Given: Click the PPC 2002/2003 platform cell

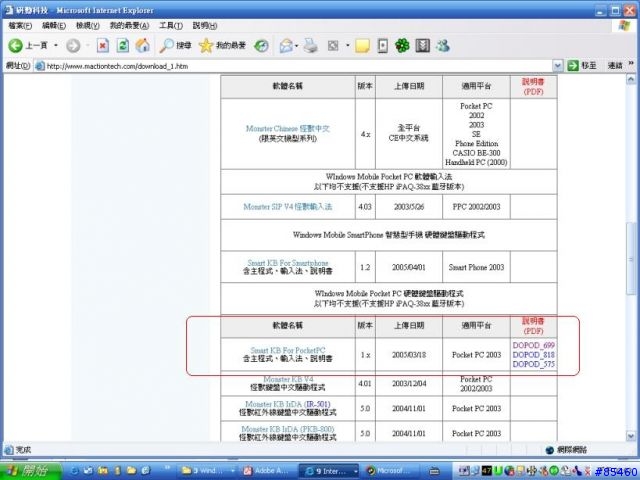Looking at the screenshot, I should pos(476,207).
